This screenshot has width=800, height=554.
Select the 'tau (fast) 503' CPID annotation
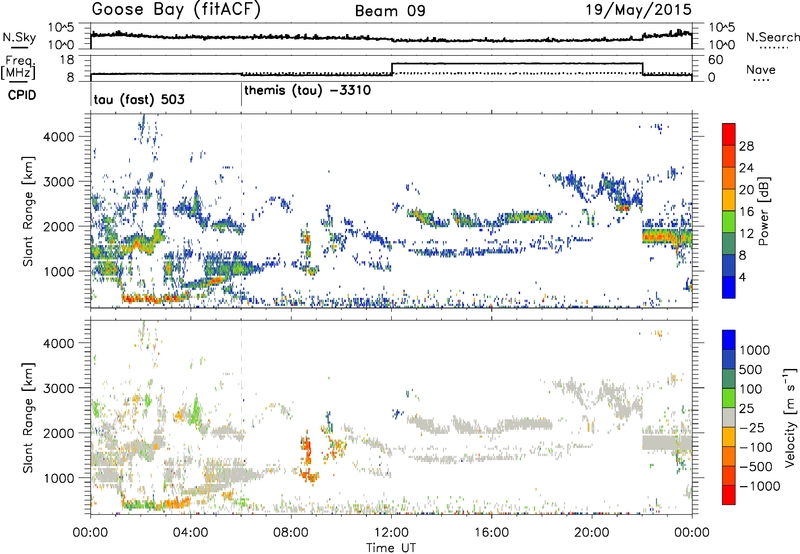click(x=139, y=99)
